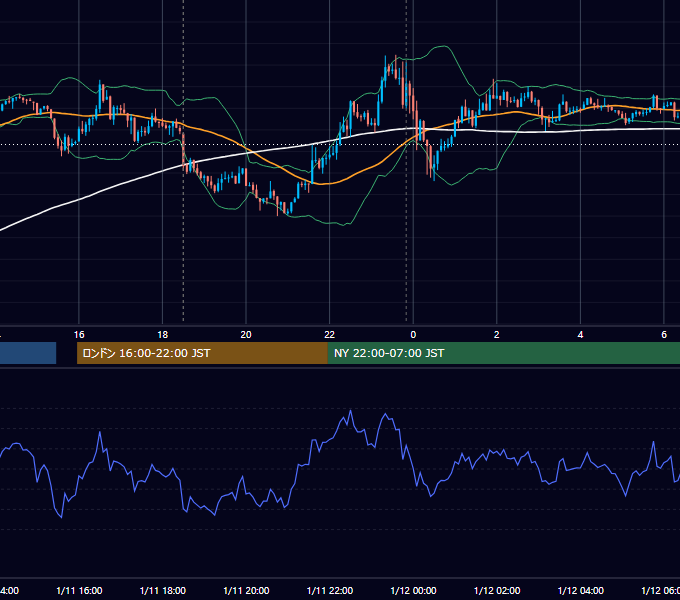Click the blue session bar before London
680x600 pixels.
tap(28, 353)
